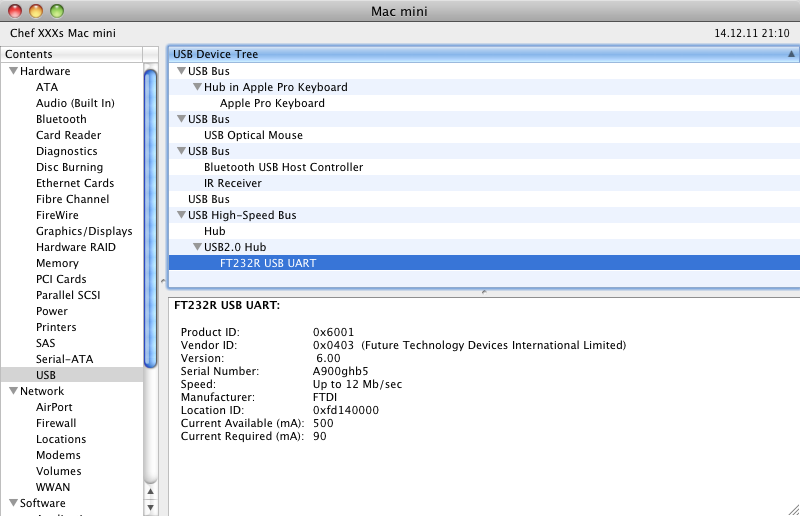
Task: Select Hardware RAID entry
Action: pyautogui.click(x=76, y=247)
